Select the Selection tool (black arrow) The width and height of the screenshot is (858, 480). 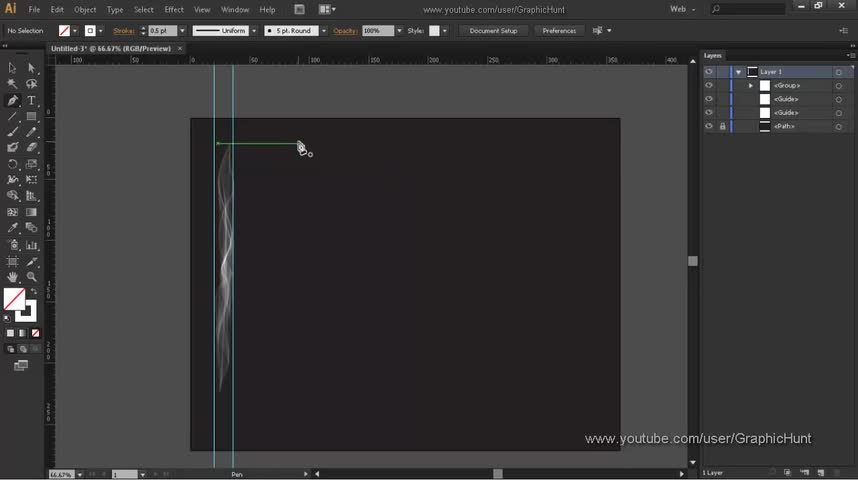[x=12, y=68]
